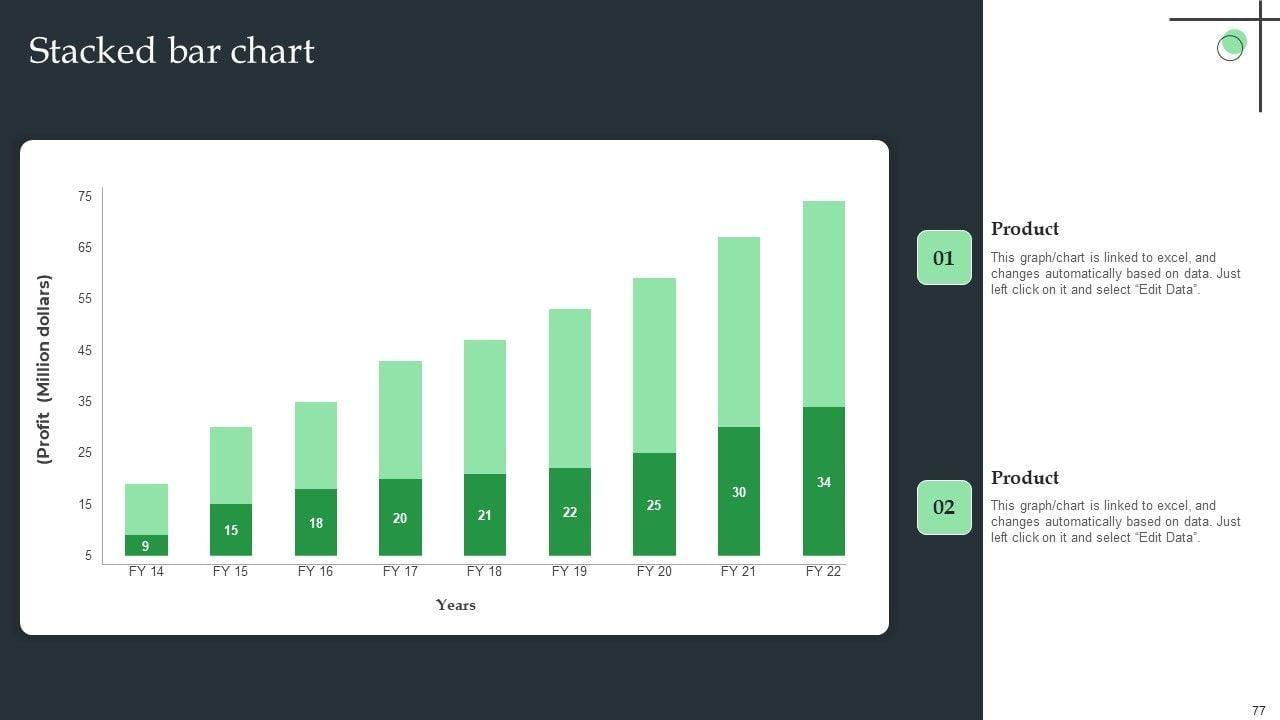This screenshot has height=720, width=1280.
Task: Select the light green upper segment of FY 15 bar
Action: pyautogui.click(x=231, y=465)
